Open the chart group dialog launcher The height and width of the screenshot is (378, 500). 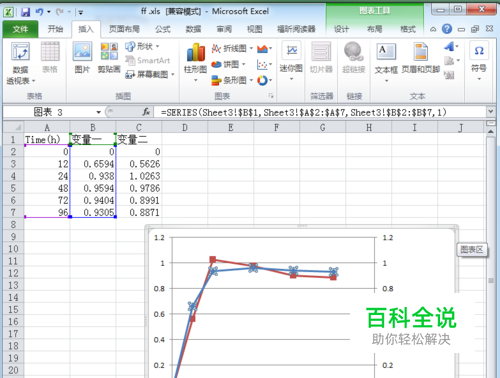pos(271,96)
